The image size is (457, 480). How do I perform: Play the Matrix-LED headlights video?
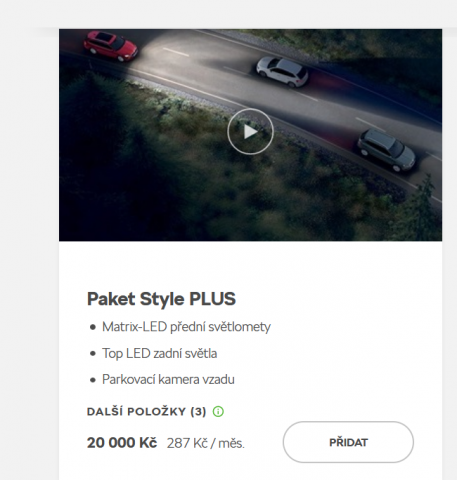(250, 132)
